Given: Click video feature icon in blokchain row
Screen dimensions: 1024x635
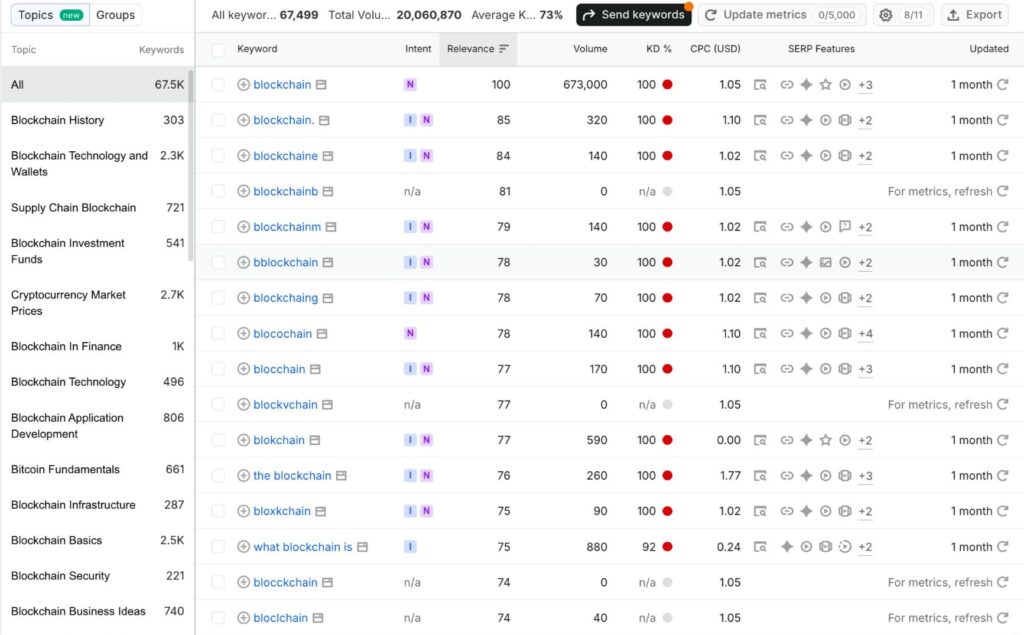Looking at the screenshot, I should [844, 440].
